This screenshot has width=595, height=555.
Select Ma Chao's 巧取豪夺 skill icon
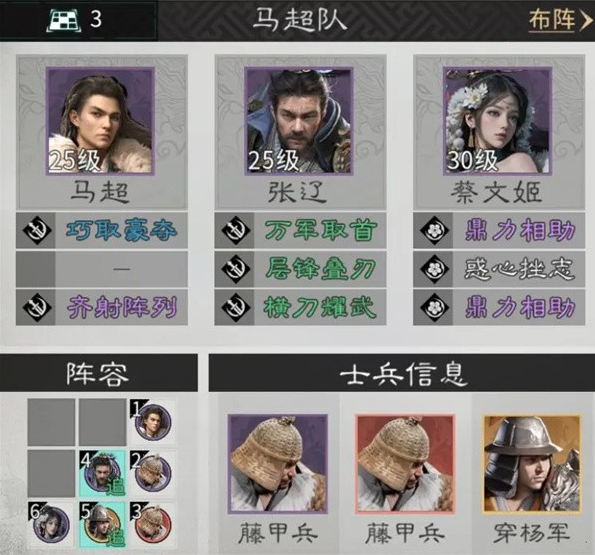36,230
